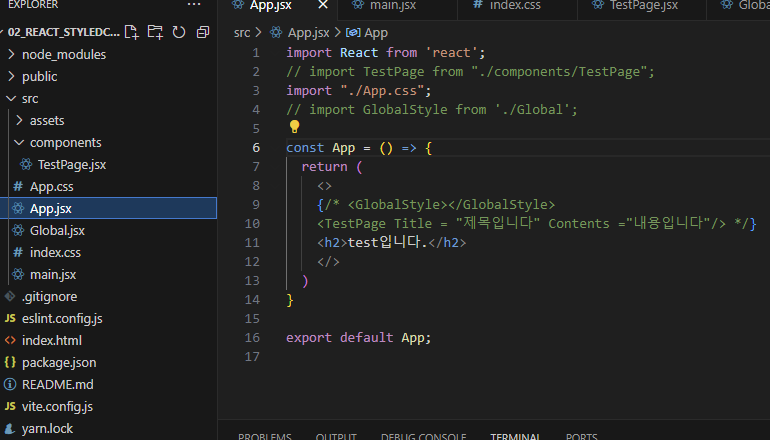Click the New File icon in Explorer
The width and height of the screenshot is (770, 440).
coord(131,32)
